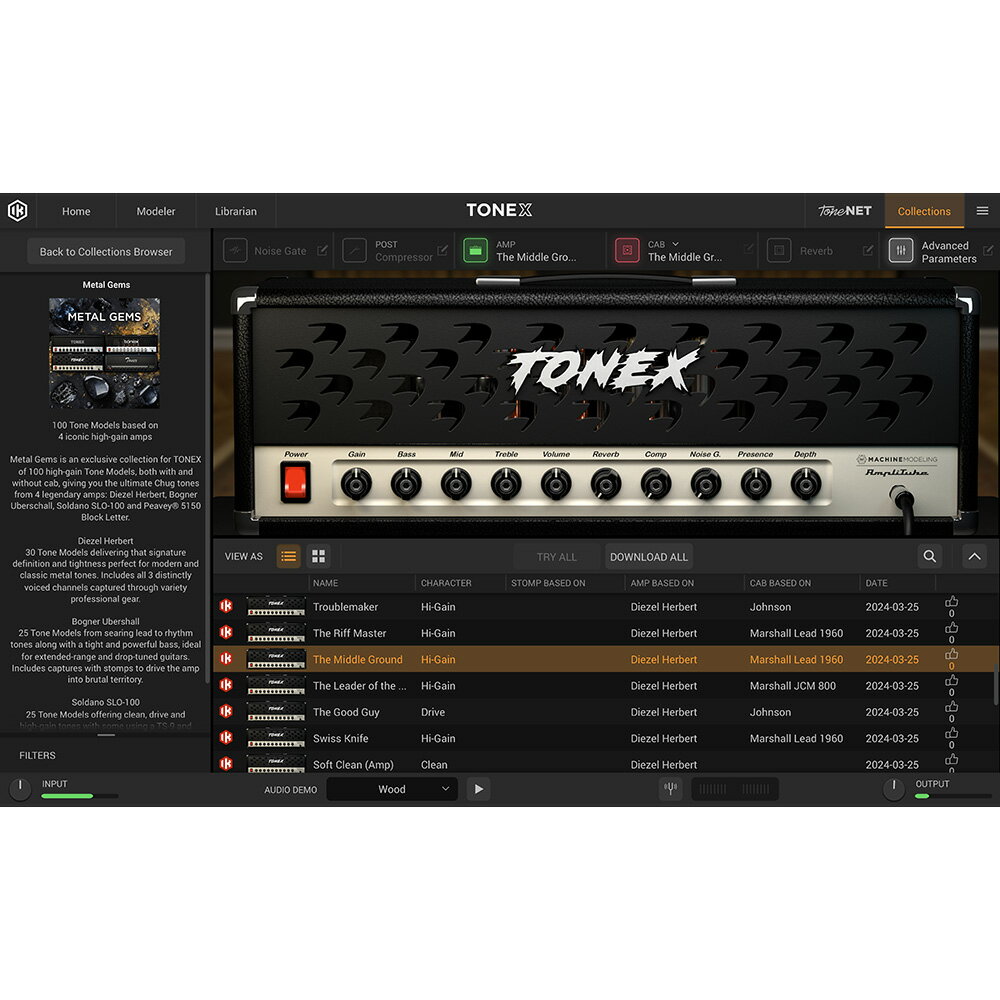Toggle the Noise Gate on/off button
Image resolution: width=1000 pixels, height=1000 pixels.
(x=235, y=251)
